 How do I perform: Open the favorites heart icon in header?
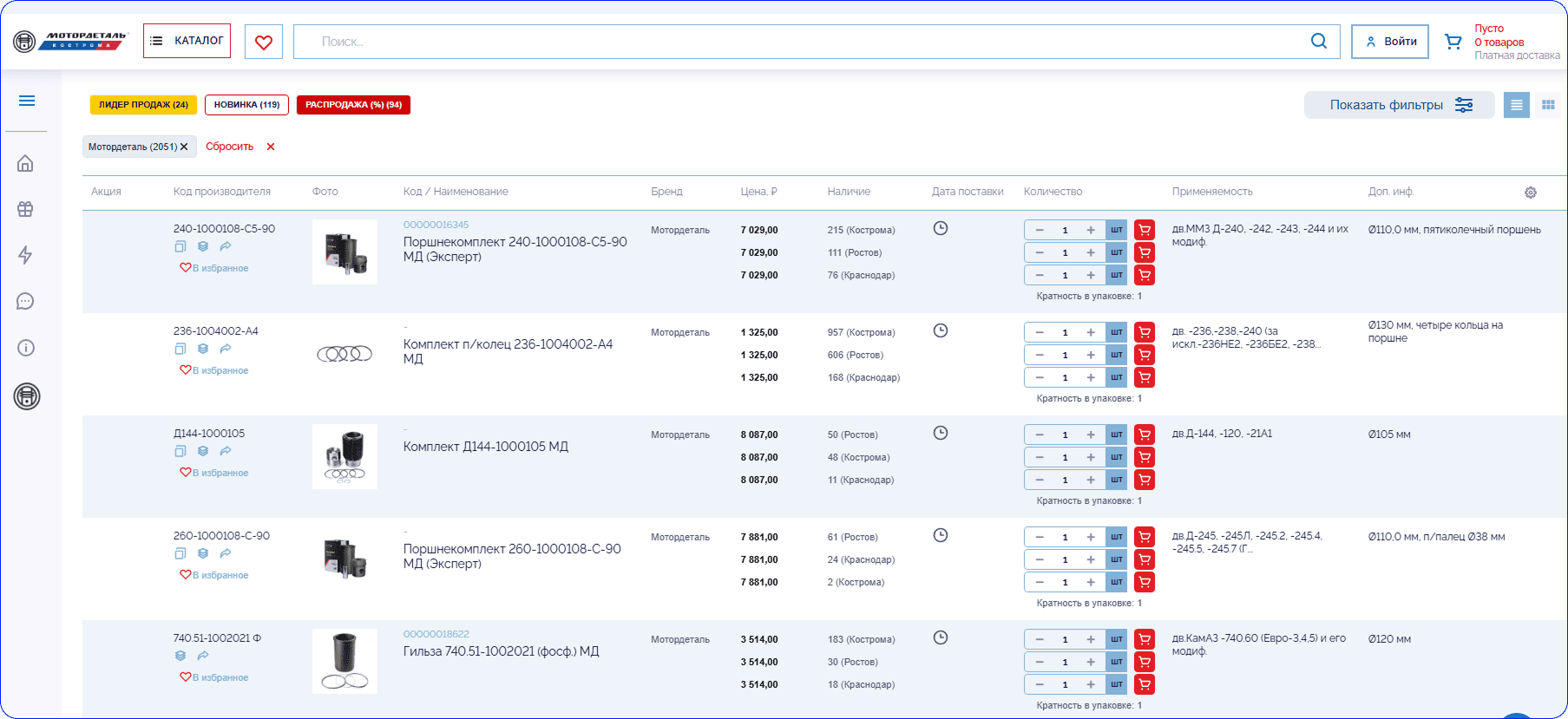tap(264, 42)
